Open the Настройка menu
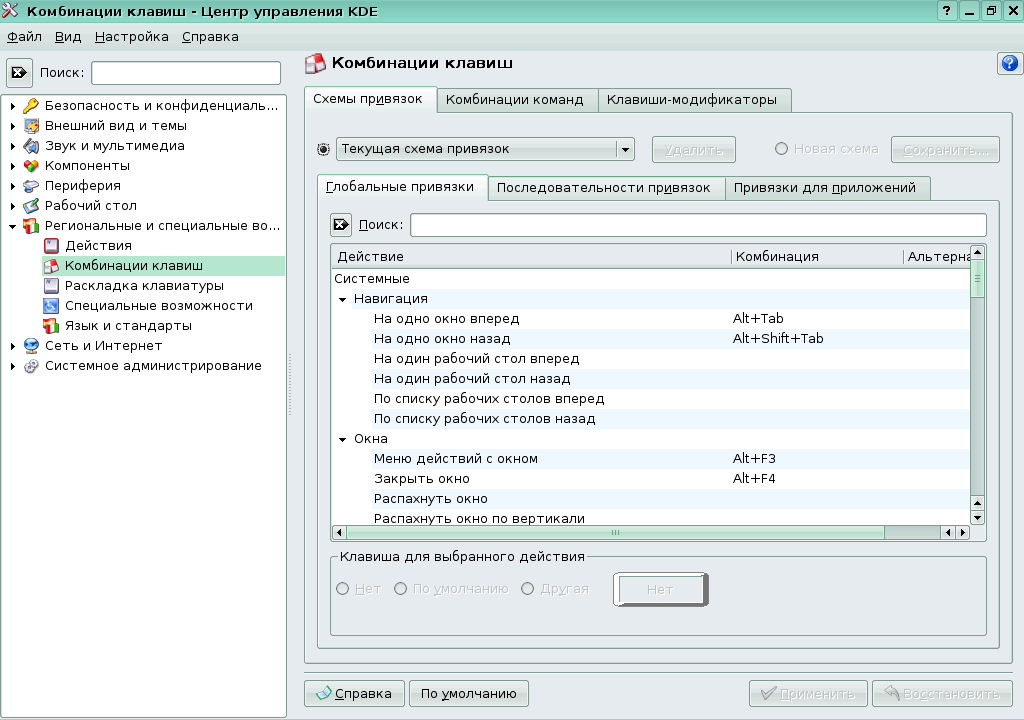Image resolution: width=1024 pixels, height=720 pixels. click(133, 36)
